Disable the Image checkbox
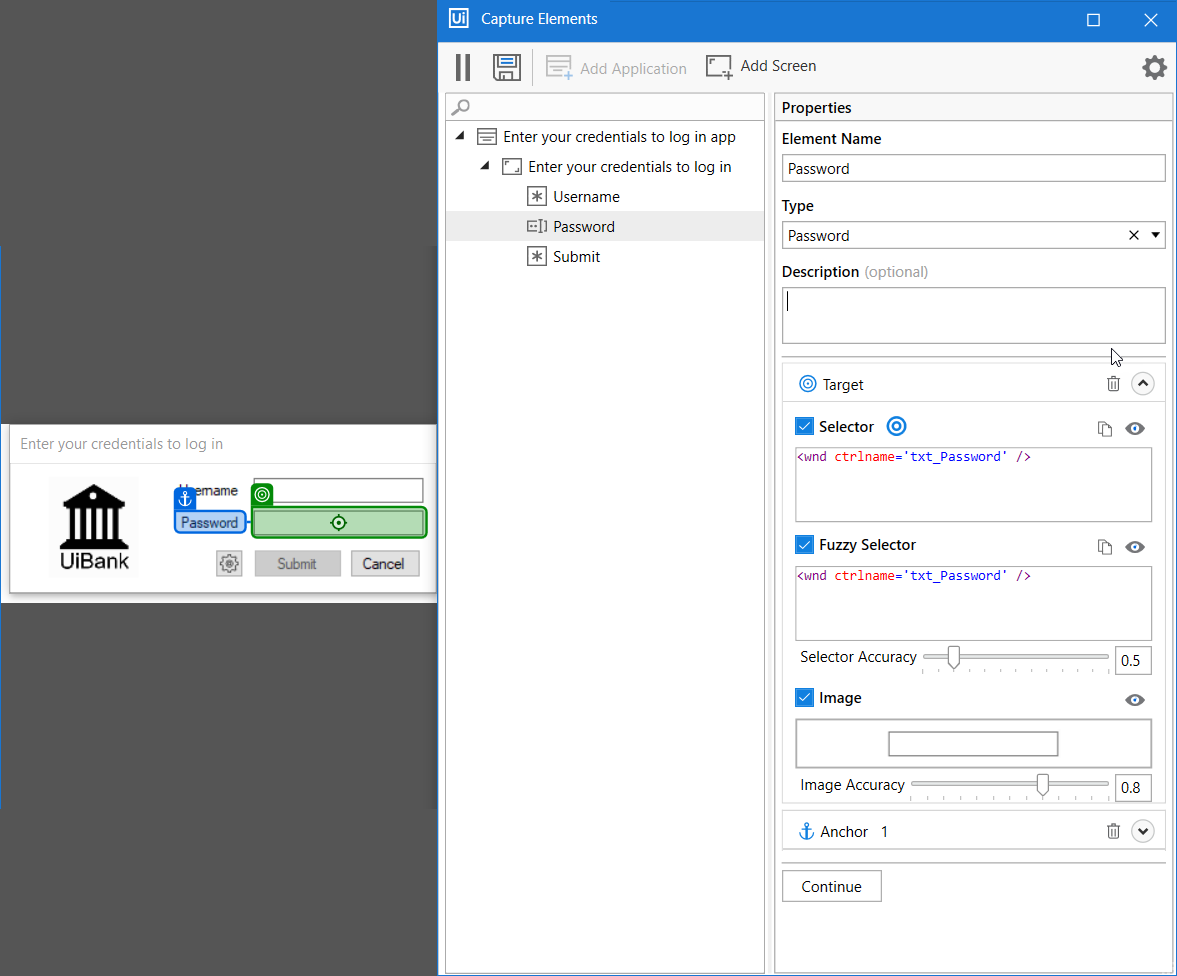Image resolution: width=1177 pixels, height=976 pixels. click(804, 698)
